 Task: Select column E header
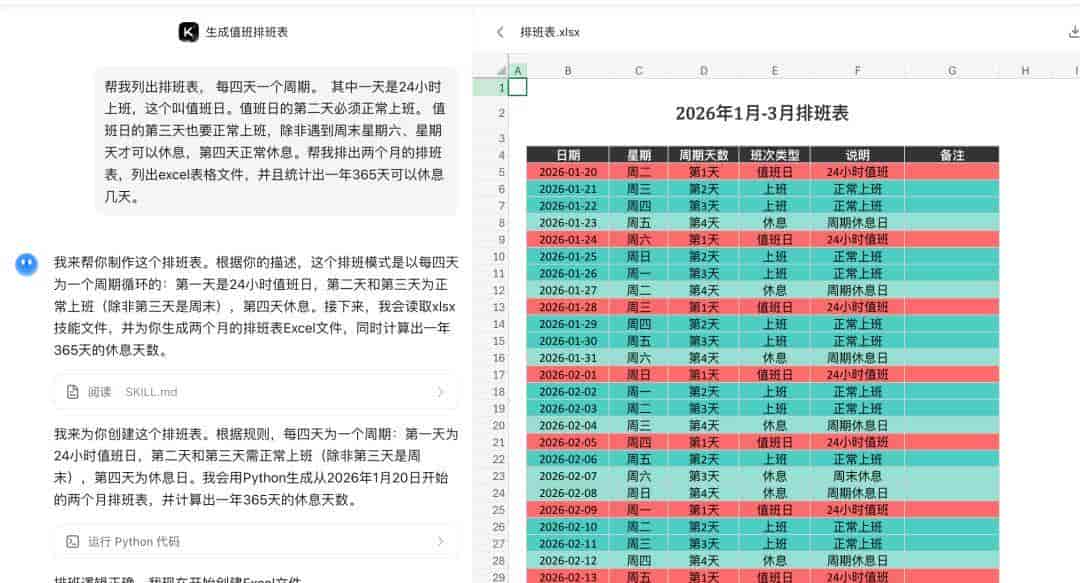pyautogui.click(x=775, y=70)
